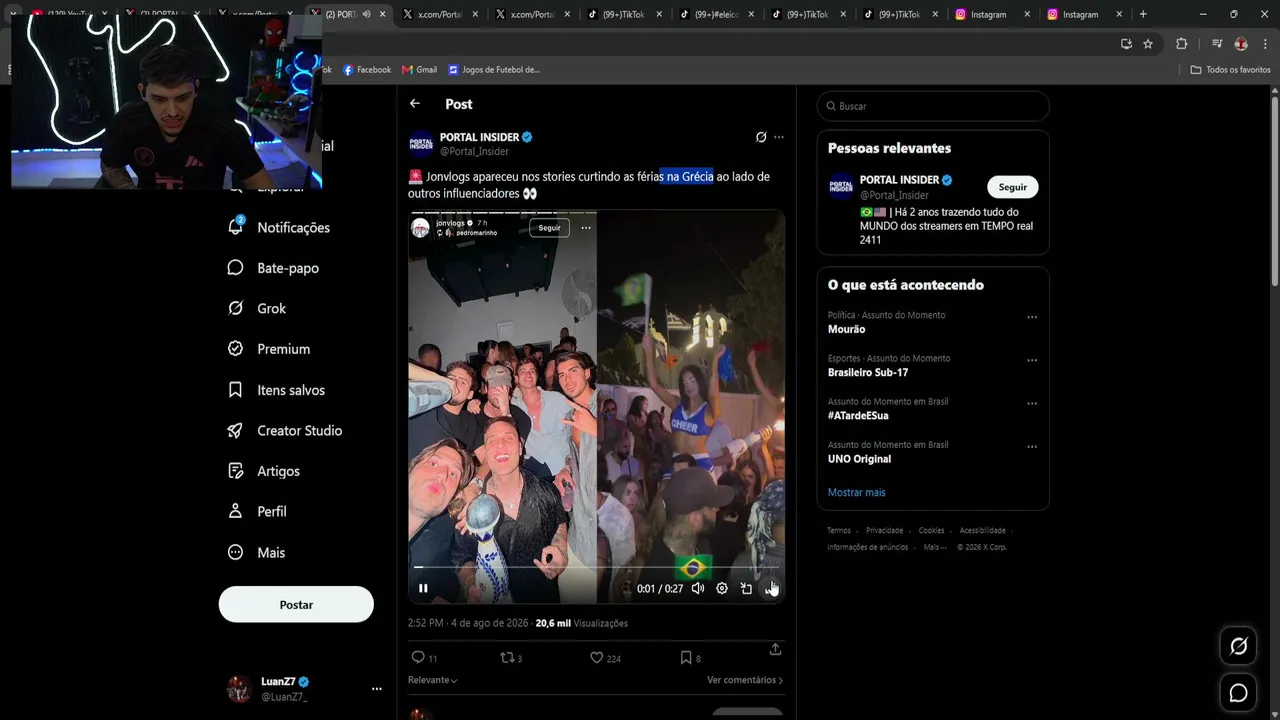Open the post's more options (three dots)
1280x720 pixels.
[x=779, y=137]
